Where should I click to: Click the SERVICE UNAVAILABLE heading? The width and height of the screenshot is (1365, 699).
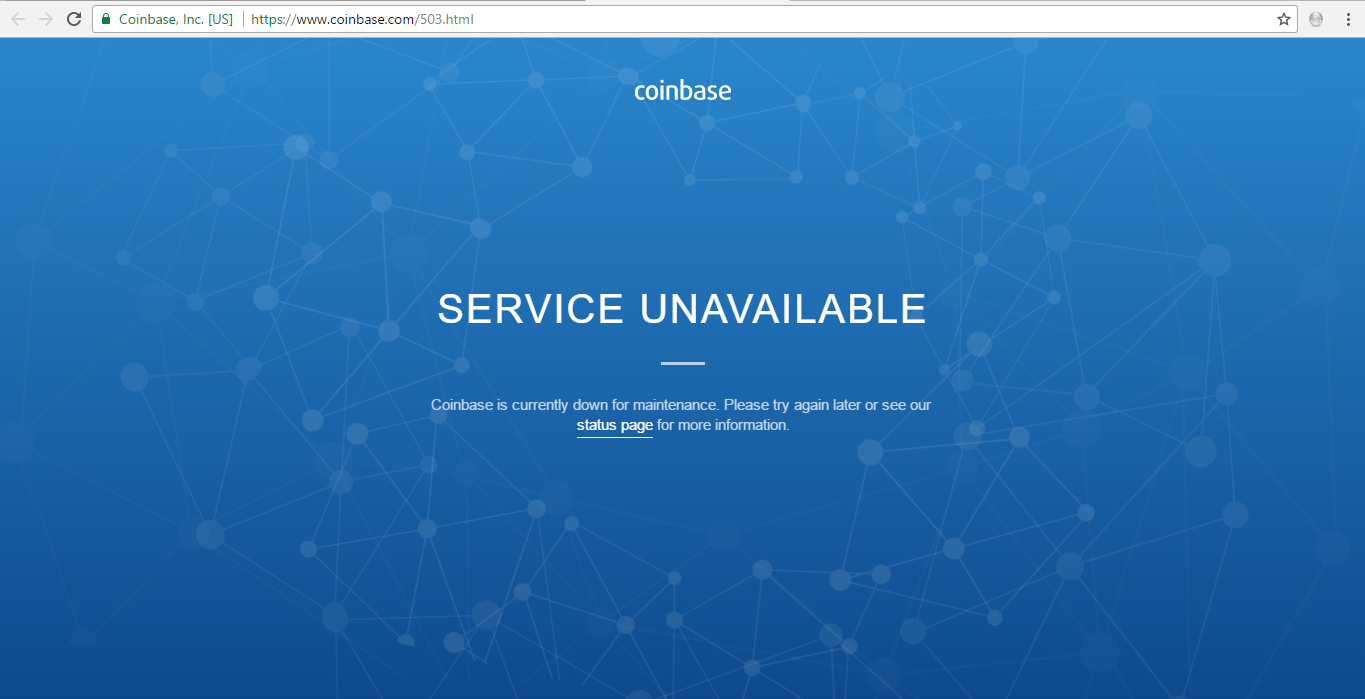pyautogui.click(x=682, y=309)
